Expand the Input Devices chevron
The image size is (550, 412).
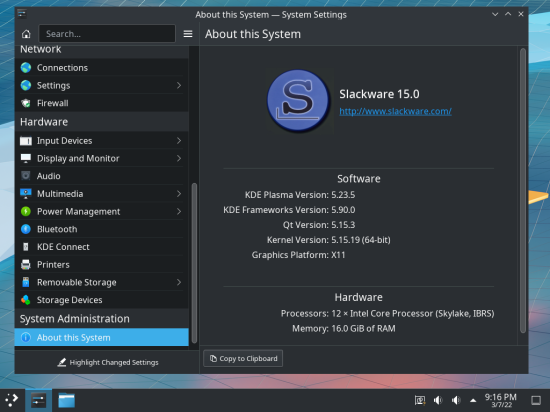point(179,141)
